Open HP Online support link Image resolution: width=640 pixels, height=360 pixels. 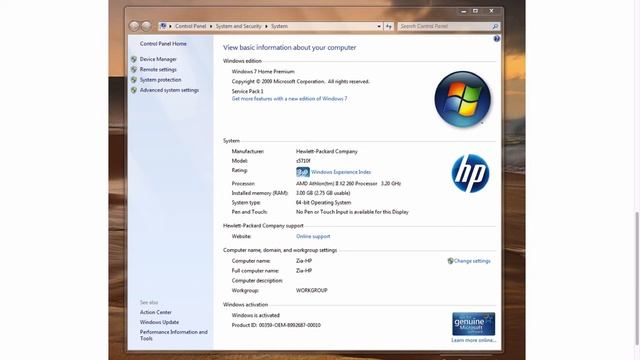313,236
